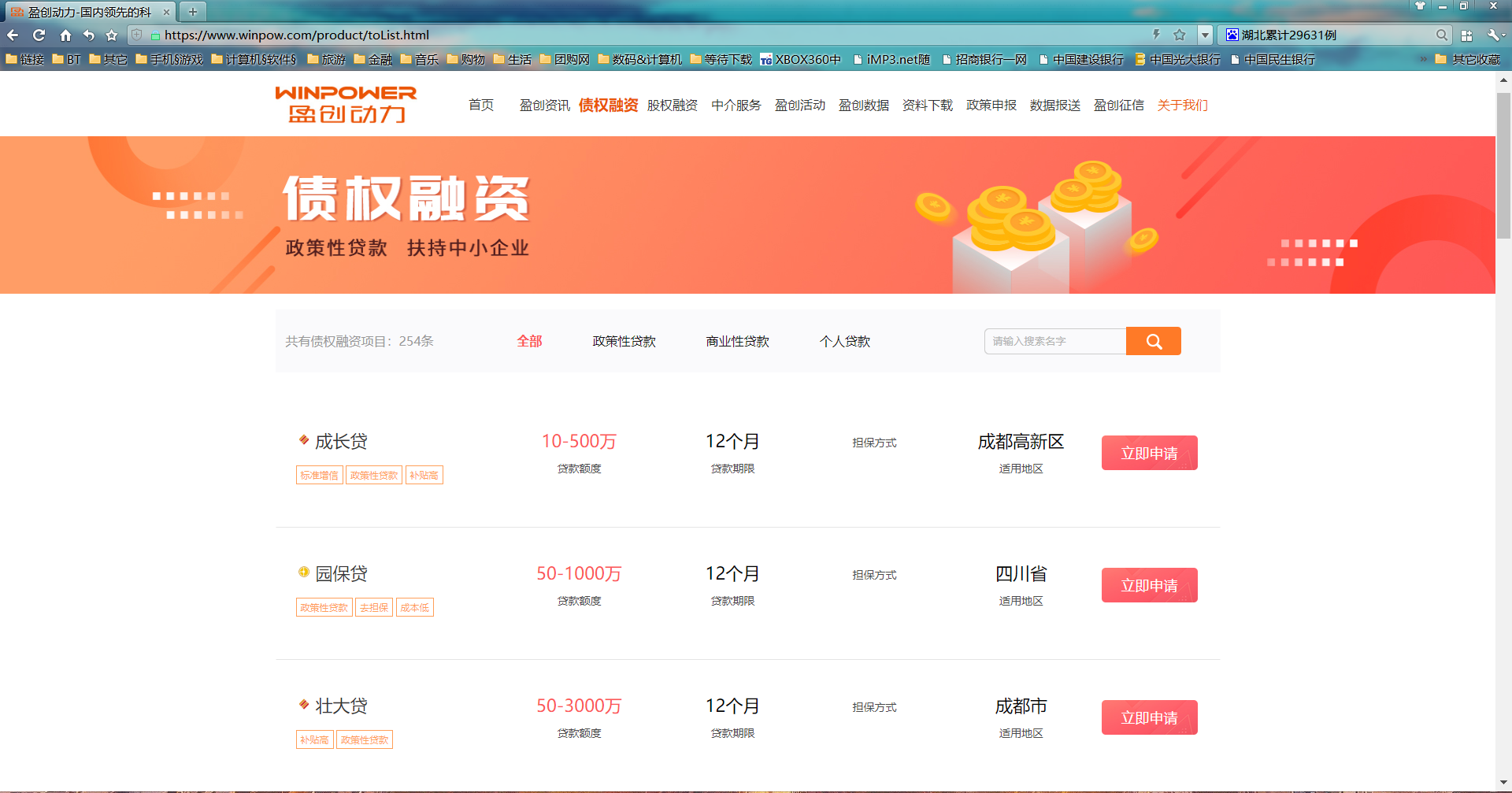The height and width of the screenshot is (793, 1512).
Task: Click the undo closed tab arrow icon
Action: [89, 35]
